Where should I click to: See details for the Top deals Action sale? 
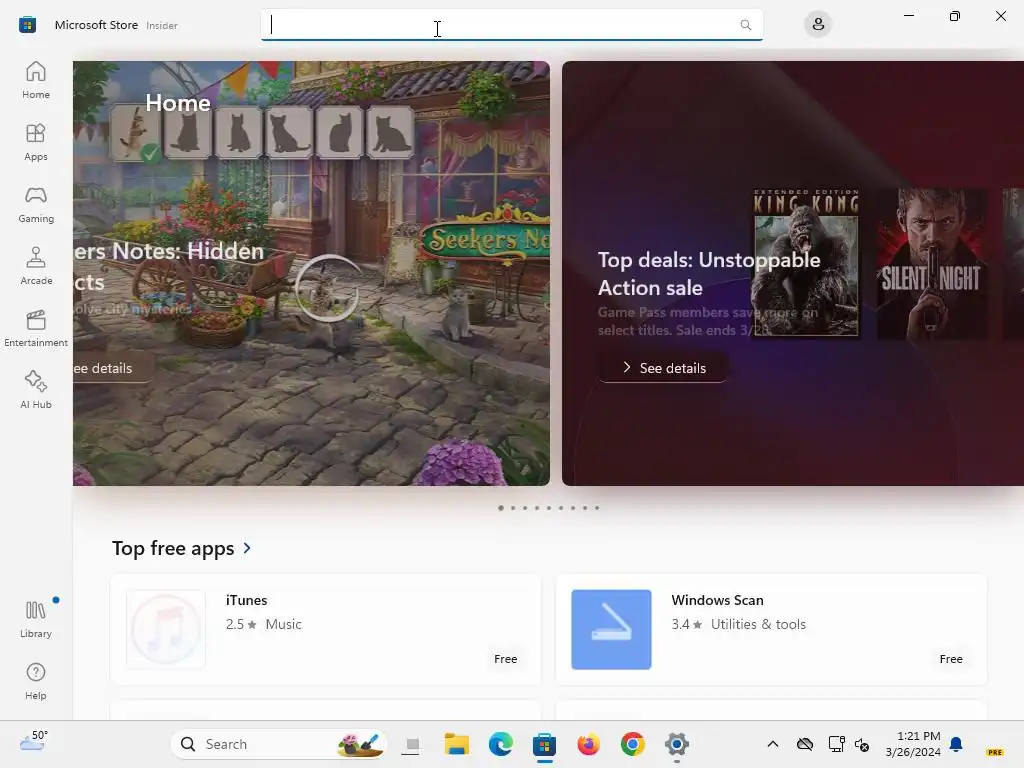coord(662,368)
